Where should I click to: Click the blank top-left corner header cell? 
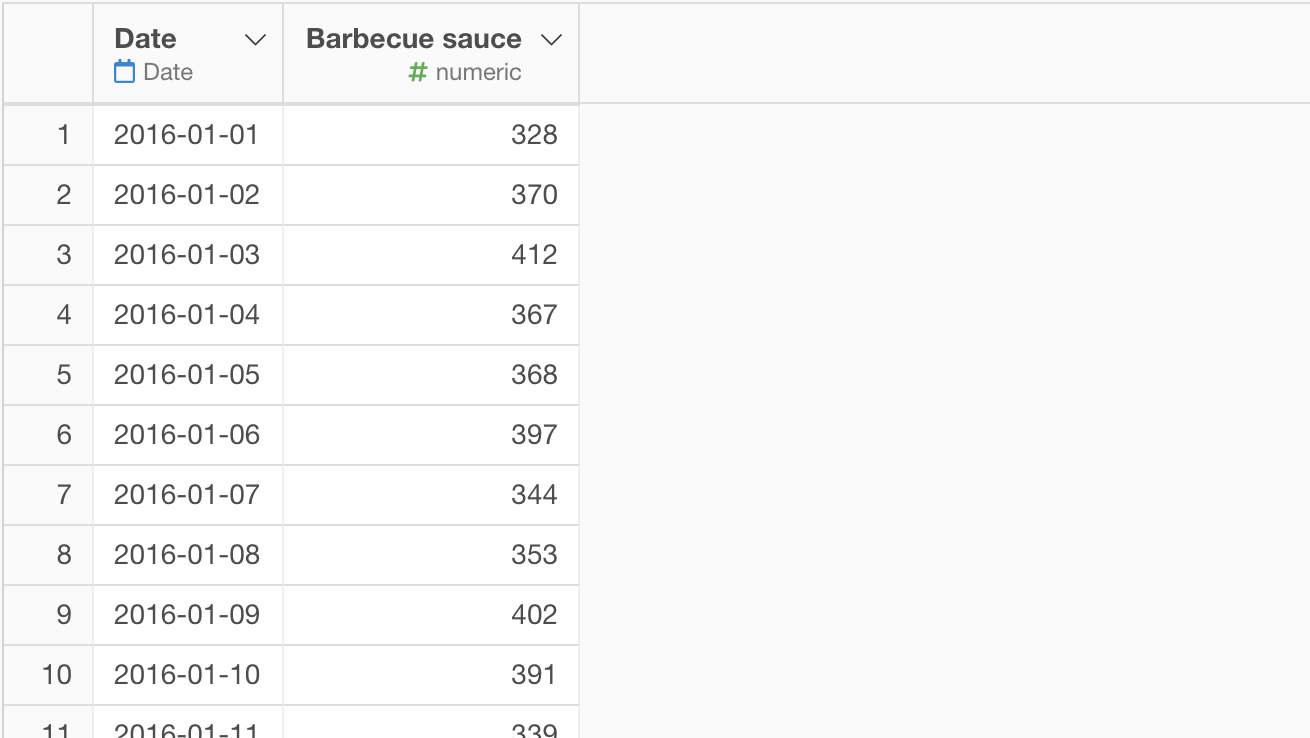(x=49, y=53)
